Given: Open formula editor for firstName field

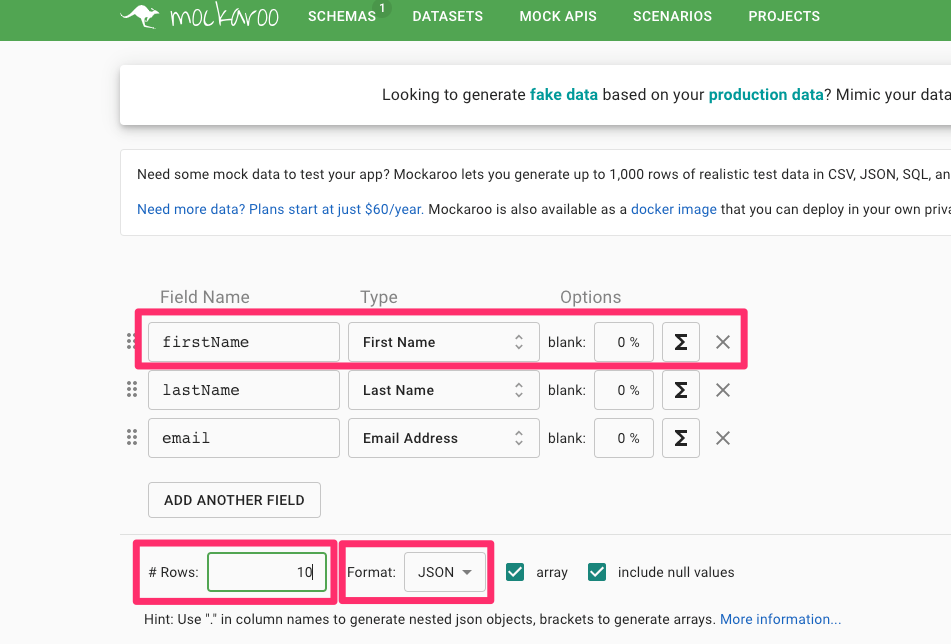Looking at the screenshot, I should [680, 342].
